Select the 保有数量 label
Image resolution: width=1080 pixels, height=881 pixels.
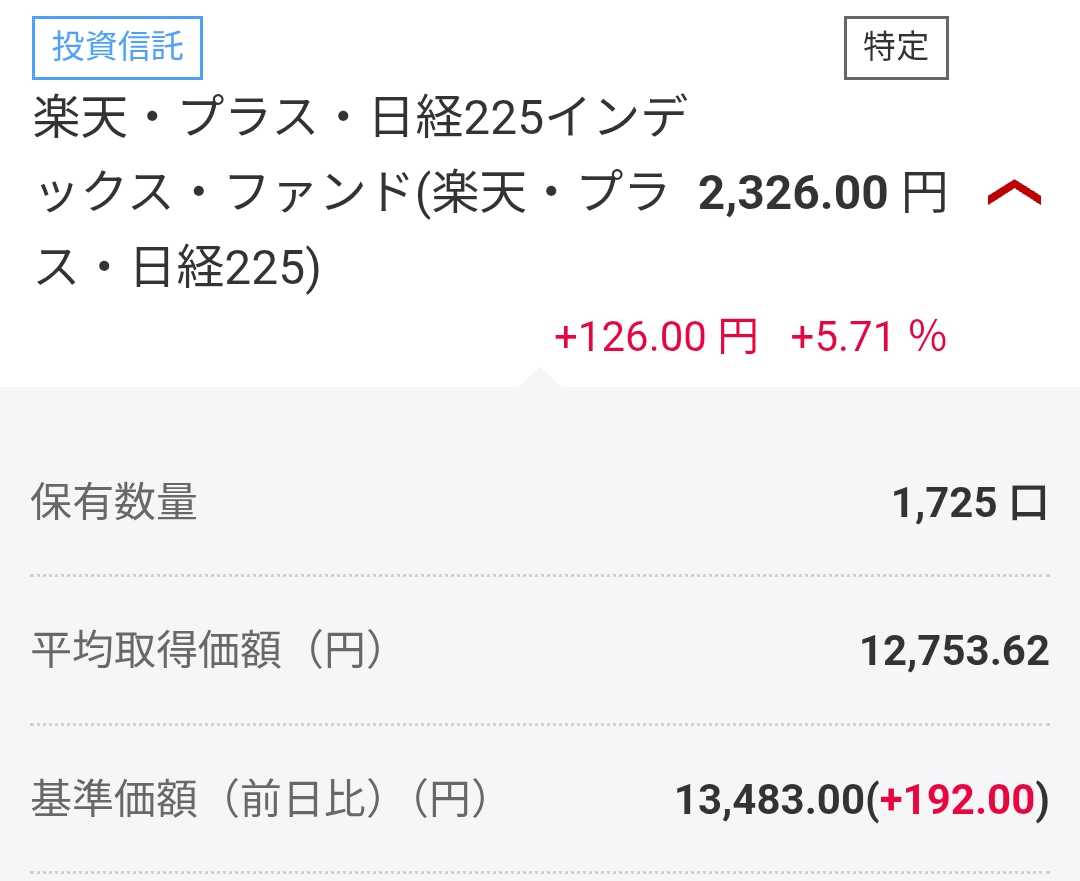(114, 503)
